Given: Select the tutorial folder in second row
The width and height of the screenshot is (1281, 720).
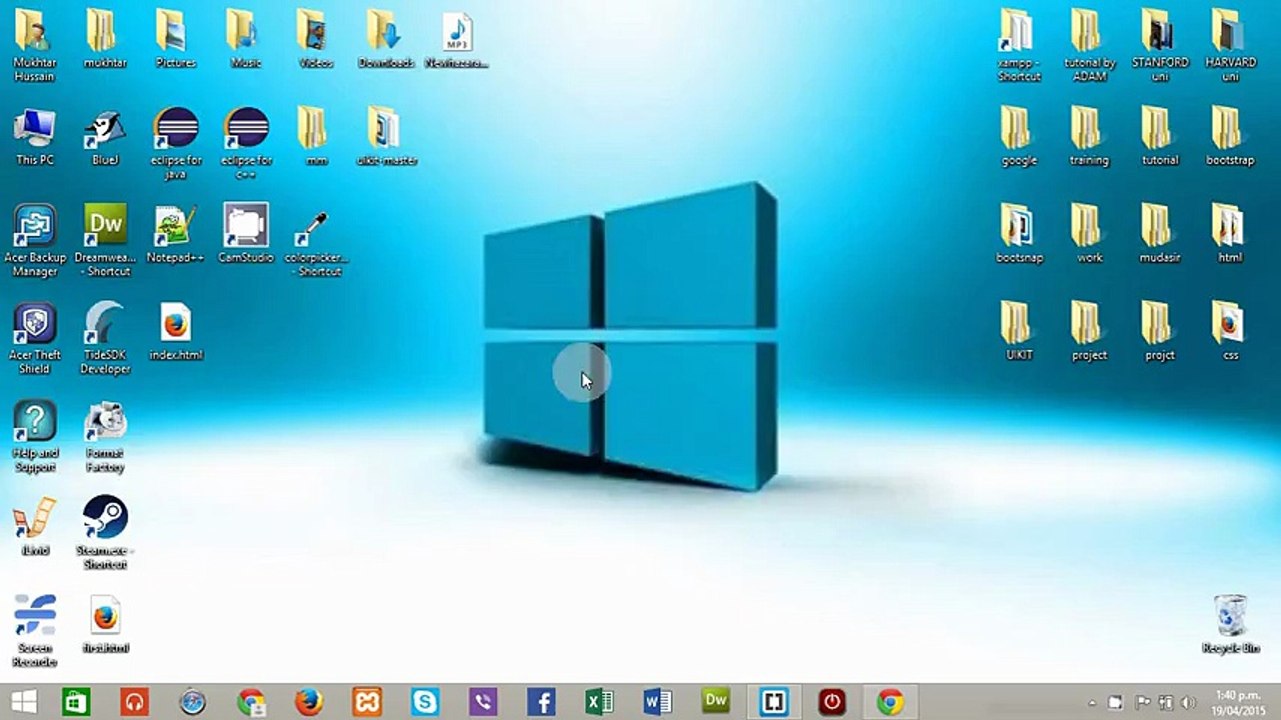Looking at the screenshot, I should point(1160,136).
